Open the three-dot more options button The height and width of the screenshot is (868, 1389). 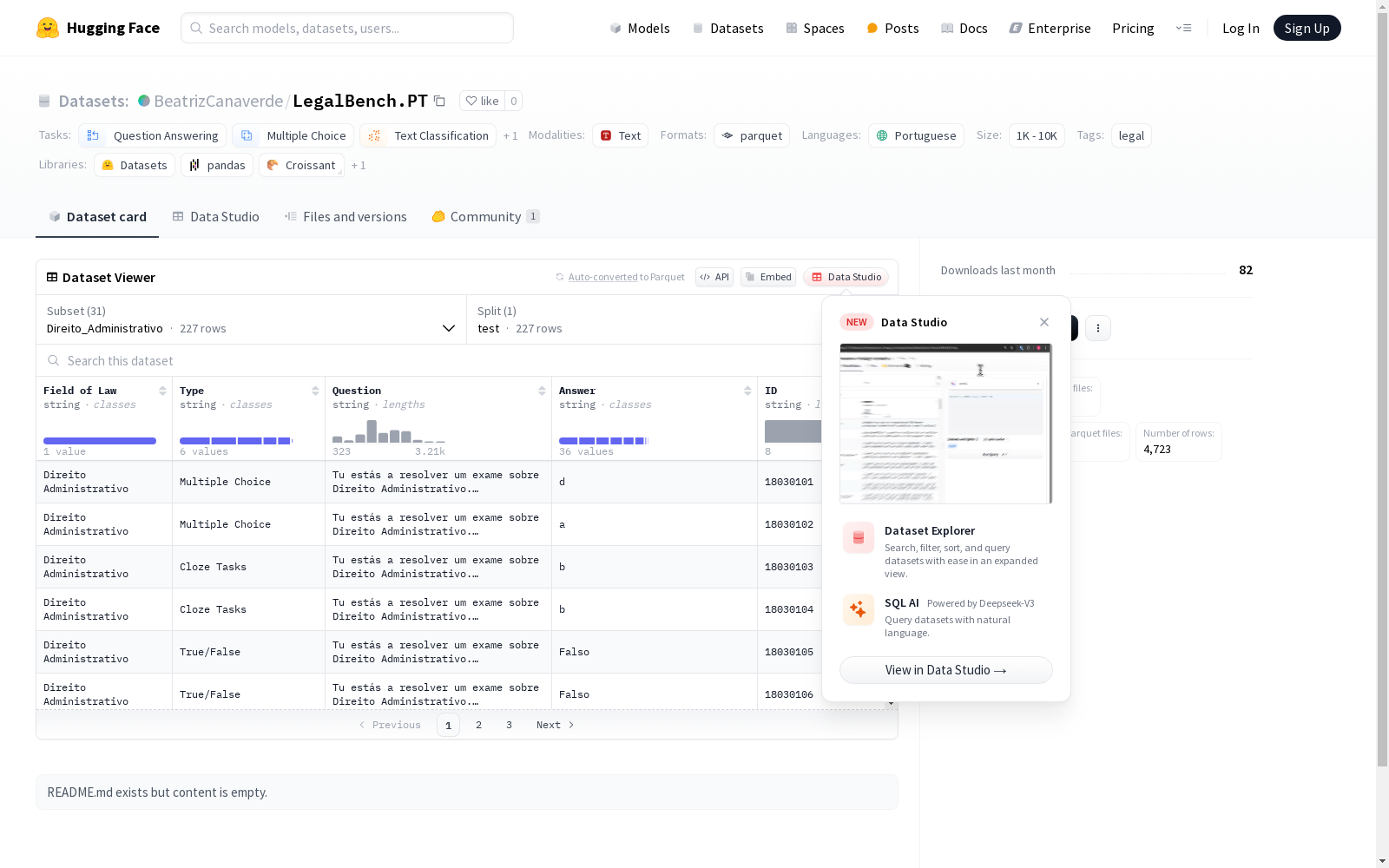click(x=1098, y=328)
